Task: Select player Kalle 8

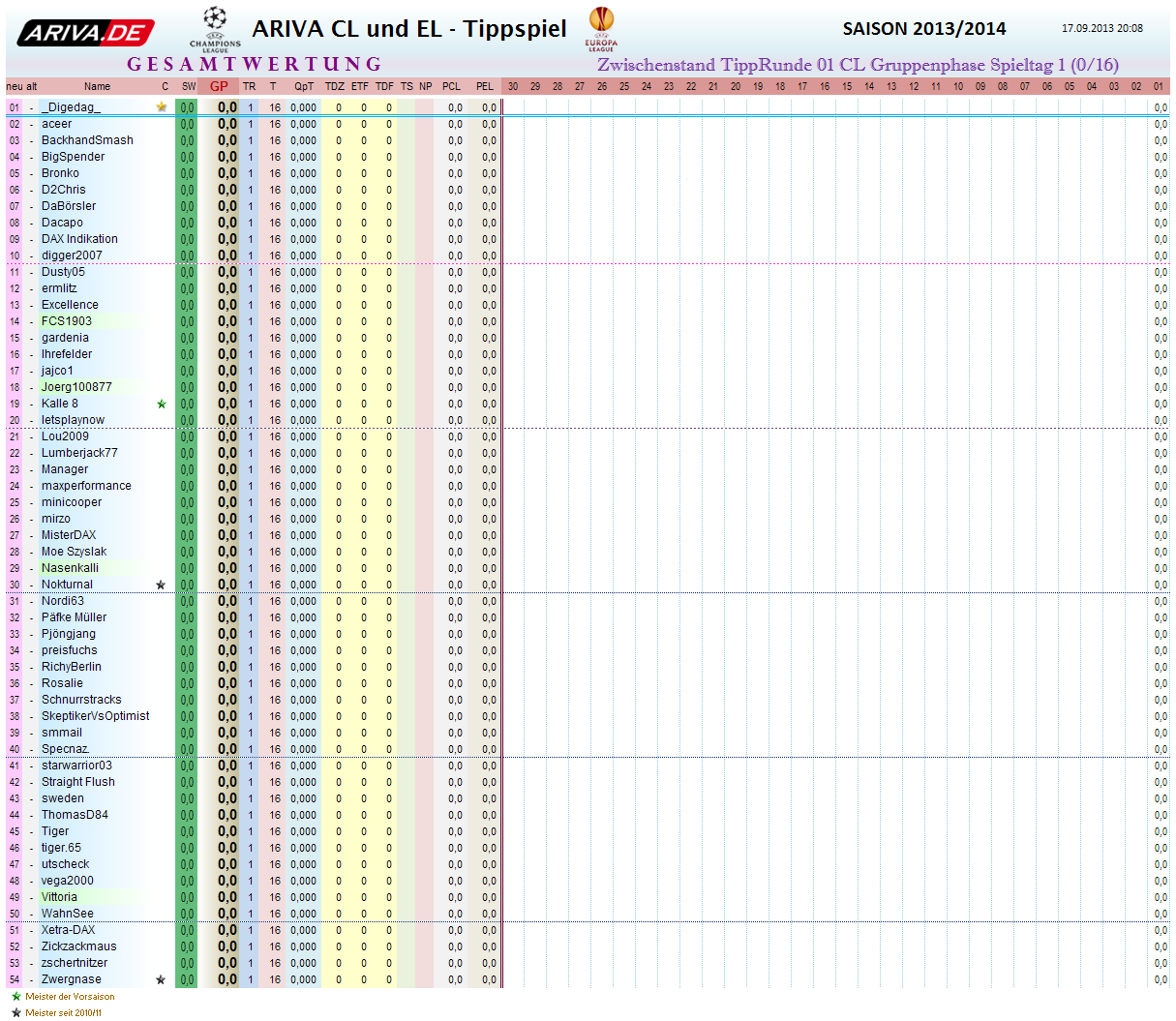Action: point(60,404)
